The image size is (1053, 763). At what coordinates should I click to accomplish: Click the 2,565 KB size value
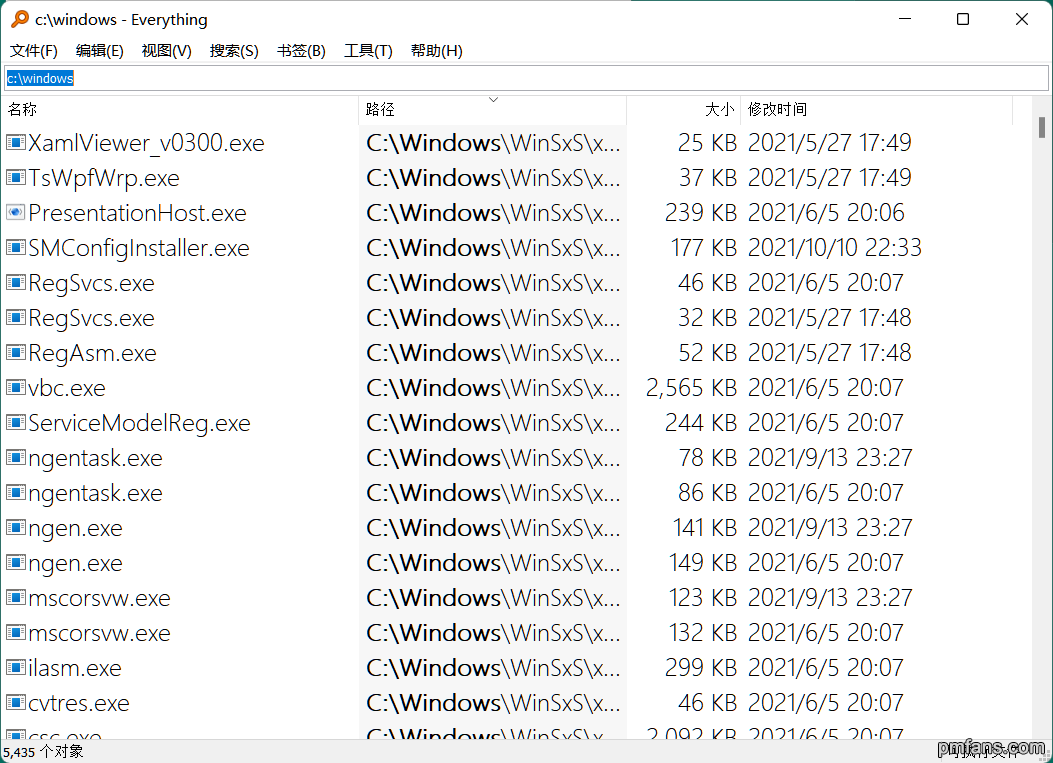pyautogui.click(x=691, y=388)
